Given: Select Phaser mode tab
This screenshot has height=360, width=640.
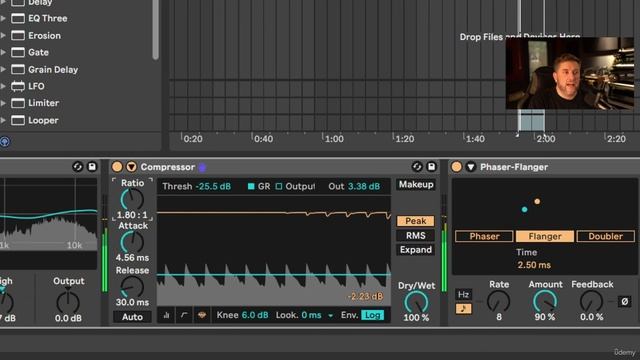Looking at the screenshot, I should click(x=484, y=236).
